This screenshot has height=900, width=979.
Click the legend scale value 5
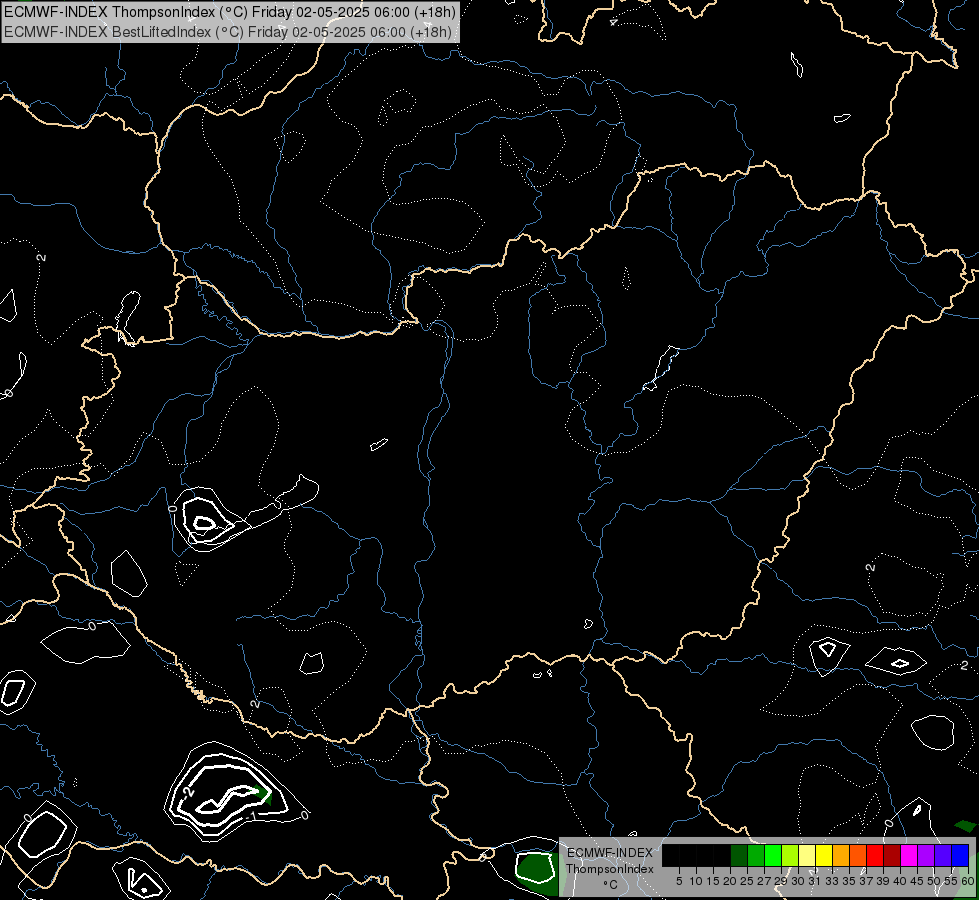679,881
